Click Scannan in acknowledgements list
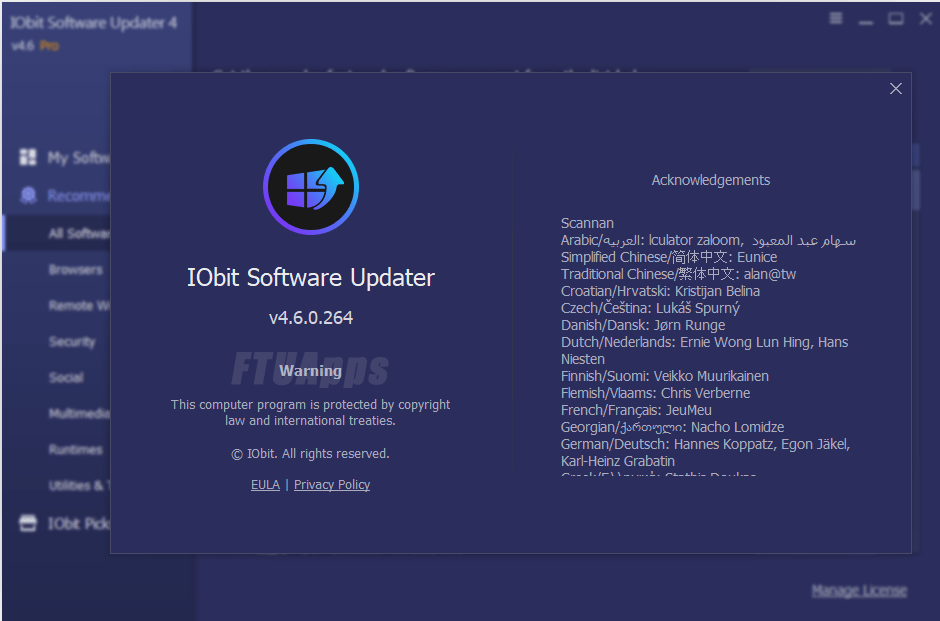Image resolution: width=940 pixels, height=621 pixels. [x=587, y=223]
